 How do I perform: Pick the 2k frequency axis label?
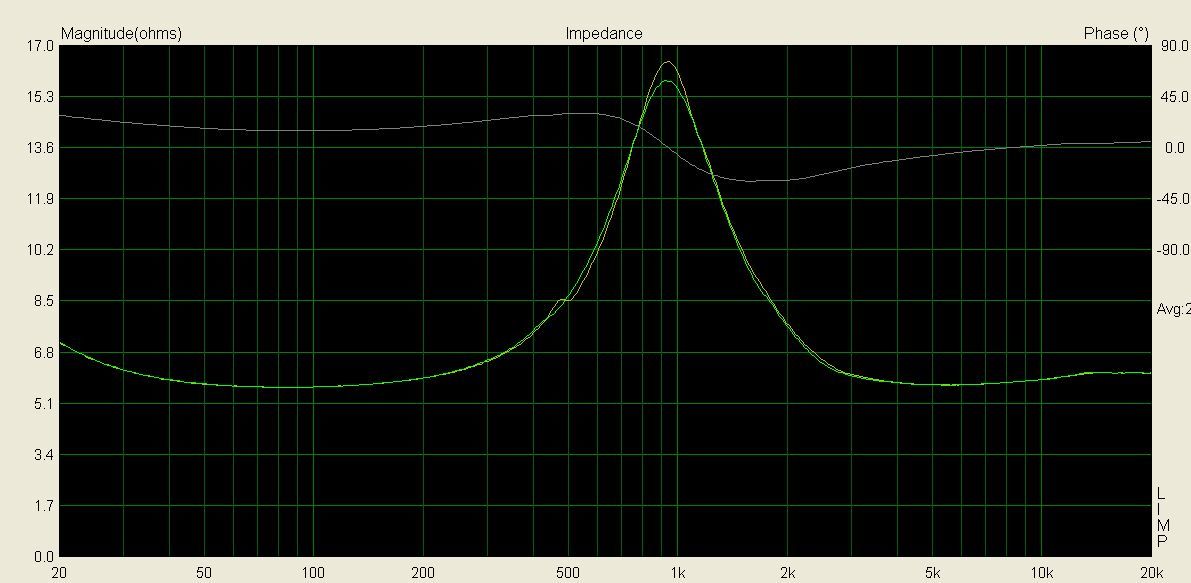tap(788, 573)
